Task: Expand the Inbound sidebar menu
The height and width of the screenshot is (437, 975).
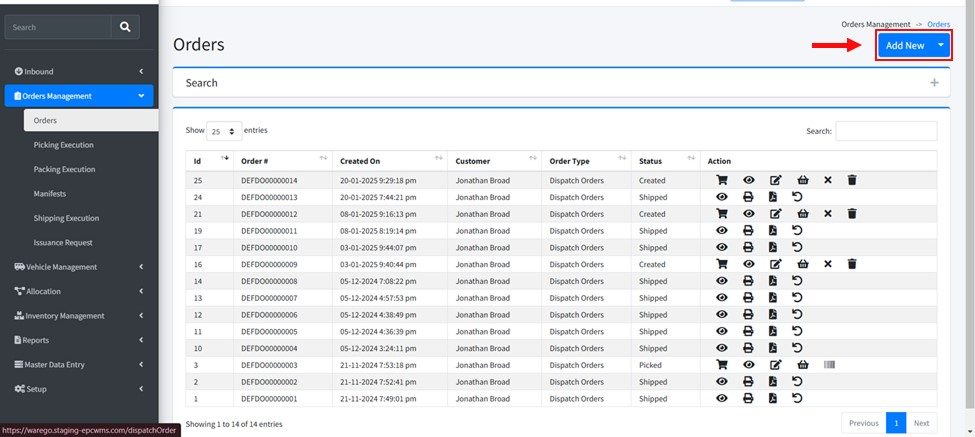Action: [79, 71]
